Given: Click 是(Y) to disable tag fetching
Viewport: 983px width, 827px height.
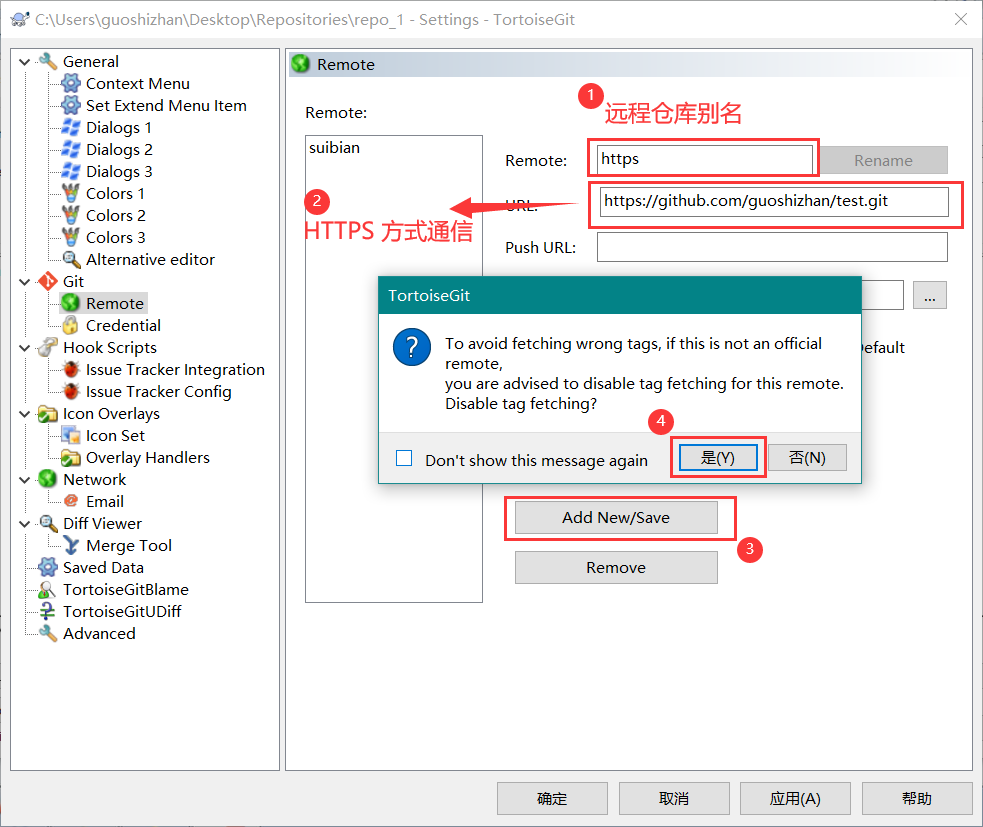Looking at the screenshot, I should tap(718, 458).
